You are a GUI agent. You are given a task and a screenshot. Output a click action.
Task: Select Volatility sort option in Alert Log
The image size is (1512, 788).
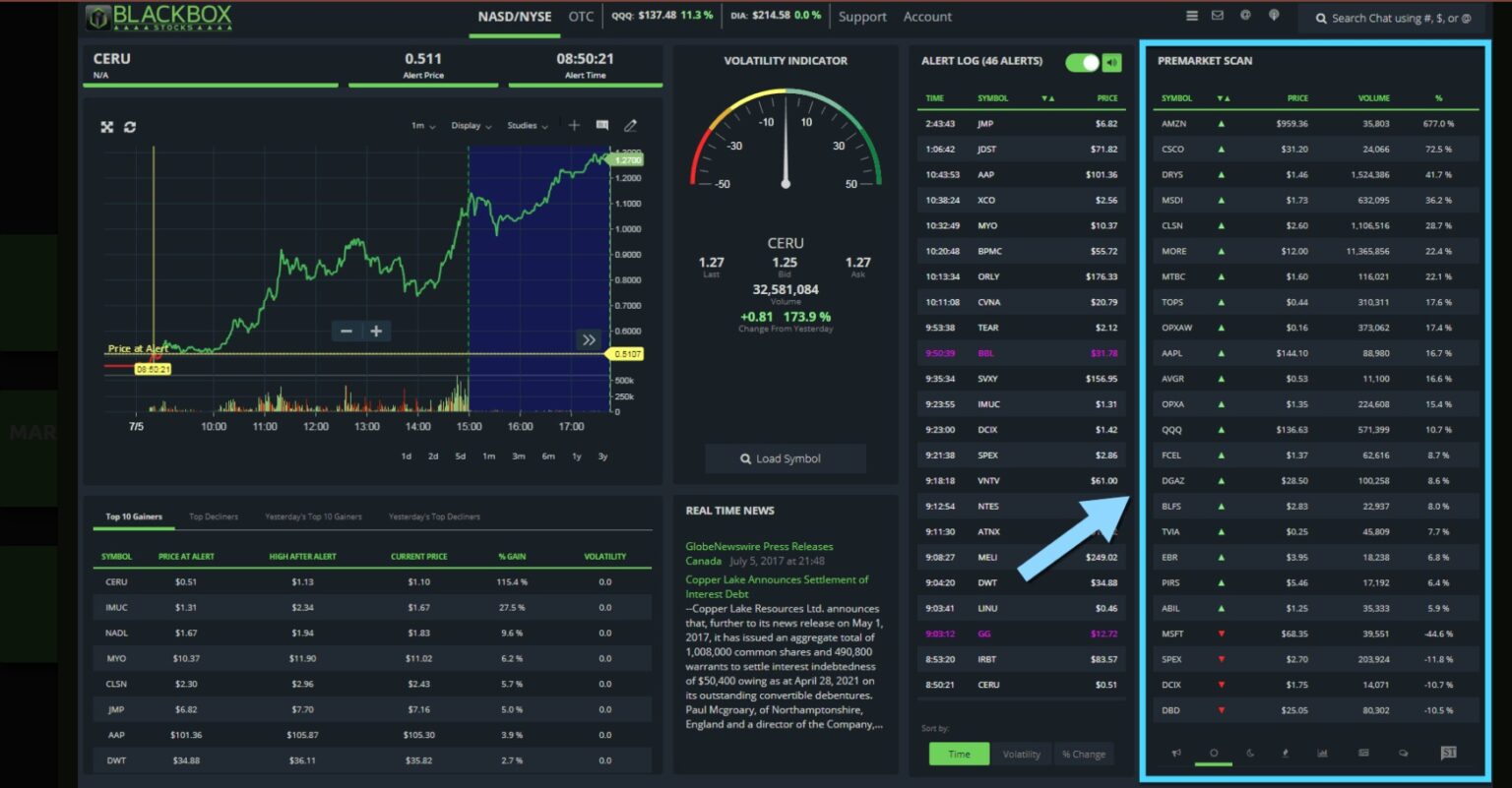[x=1021, y=754]
